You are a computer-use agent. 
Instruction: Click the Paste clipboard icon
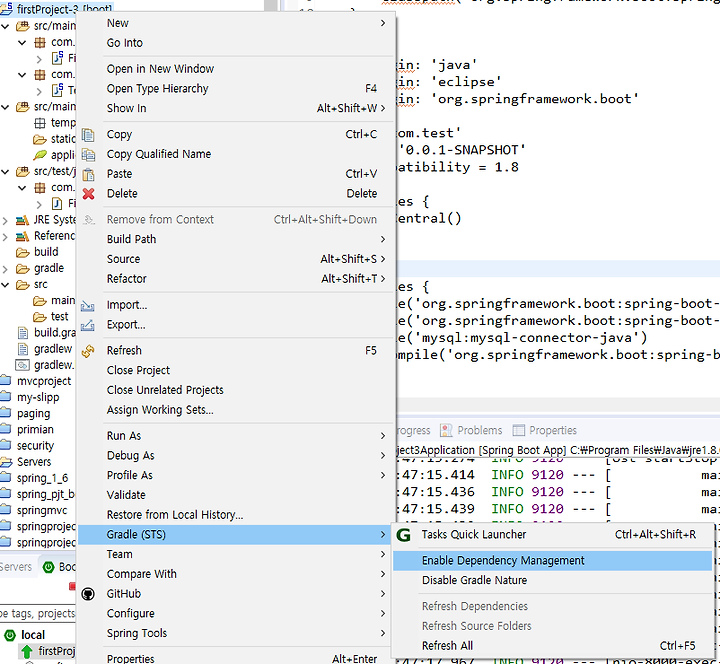88,174
